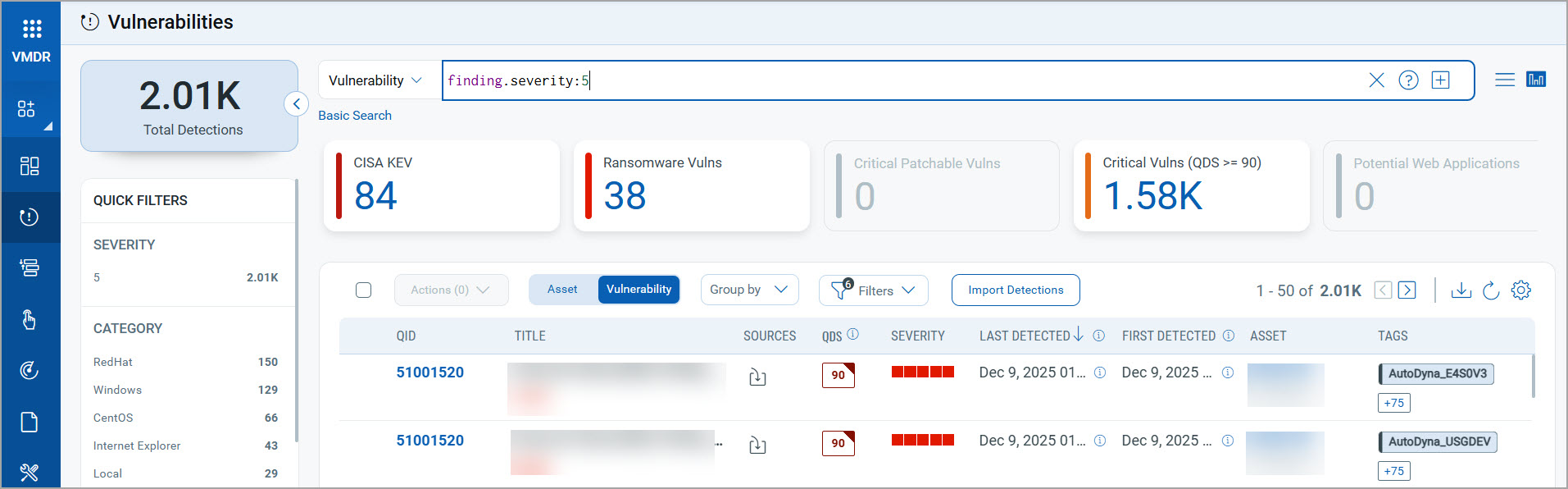
Task: Open the scans radar sidebar icon
Action: 30,371
